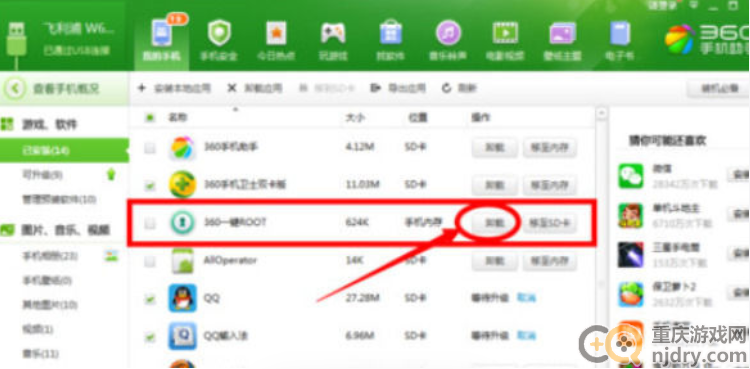Click the QQ penguin app icon
This screenshot has width=750, height=369.
(x=182, y=299)
